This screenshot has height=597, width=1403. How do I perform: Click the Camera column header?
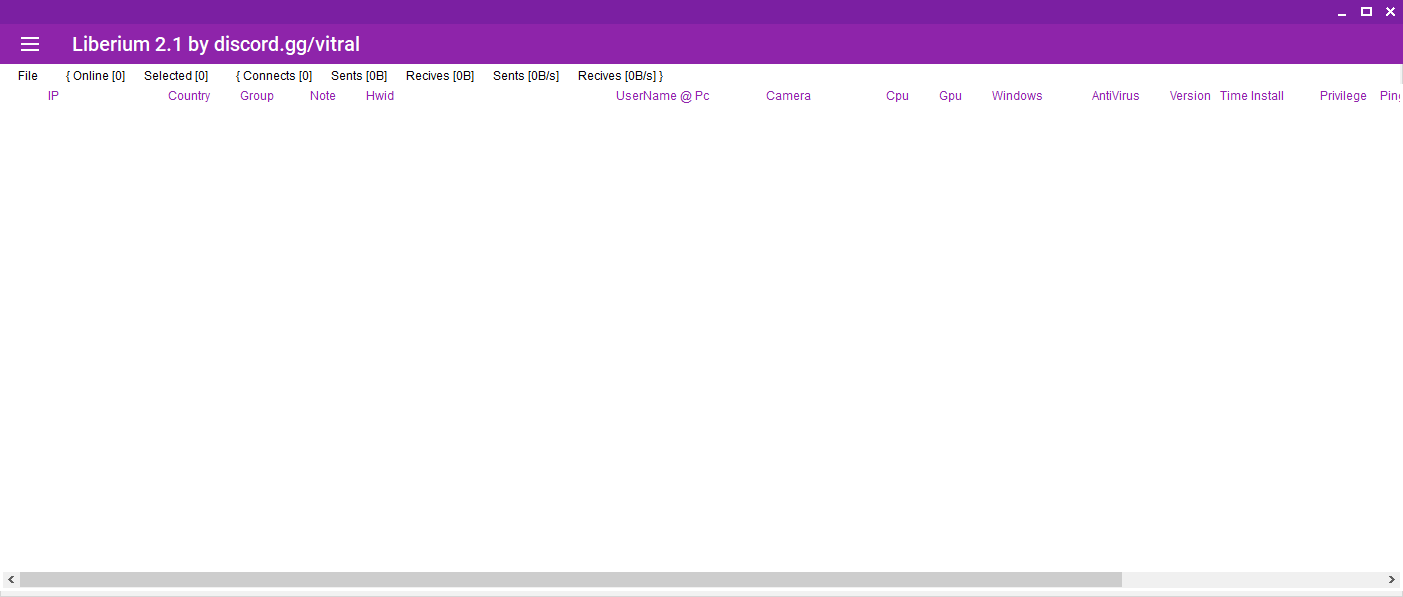(x=788, y=96)
